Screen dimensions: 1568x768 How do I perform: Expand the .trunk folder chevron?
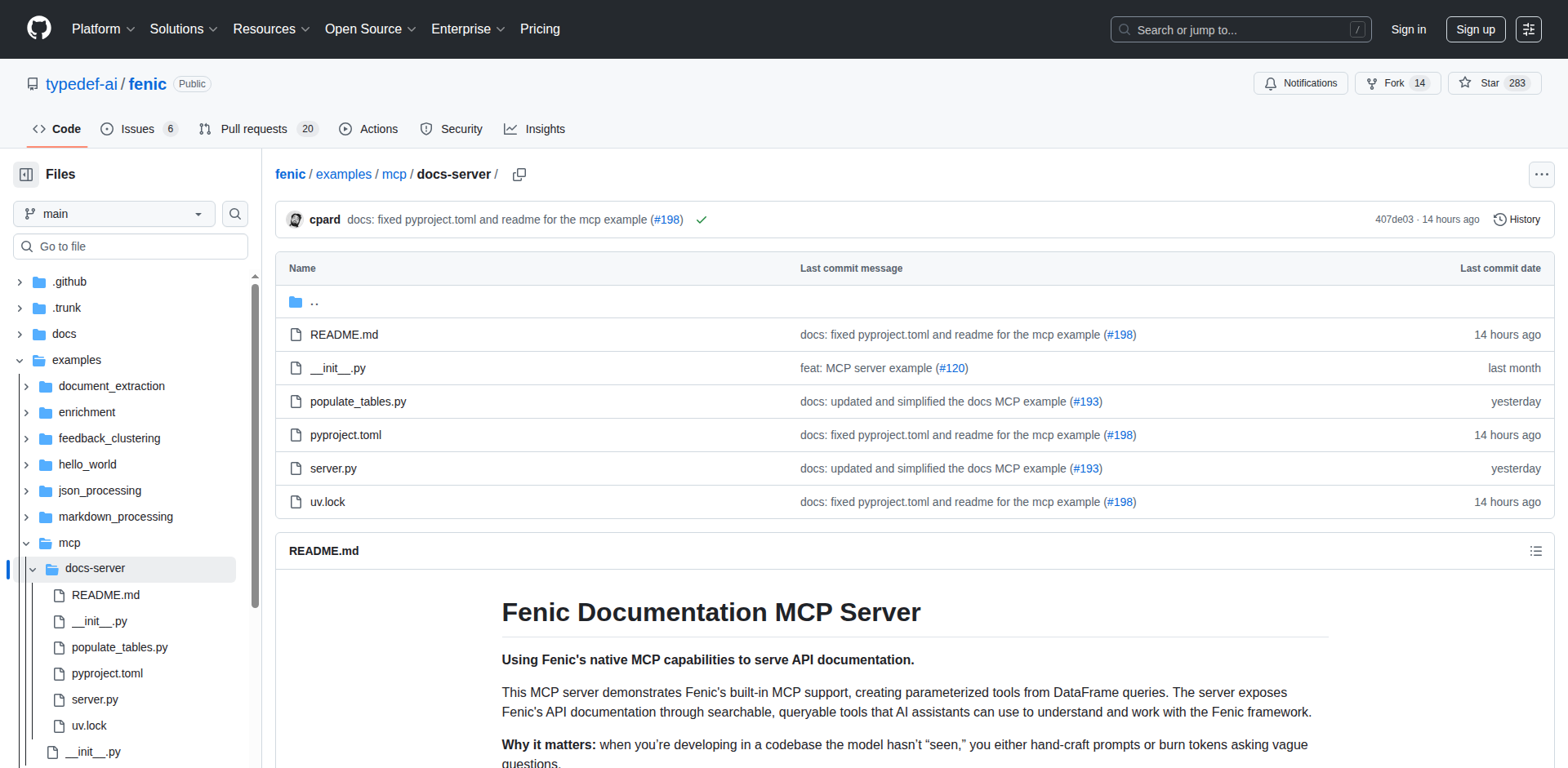20,308
